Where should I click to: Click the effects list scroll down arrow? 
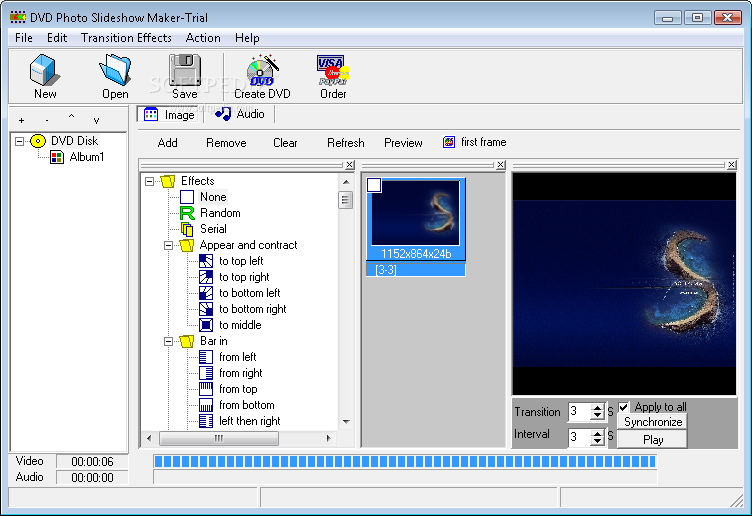(x=346, y=422)
